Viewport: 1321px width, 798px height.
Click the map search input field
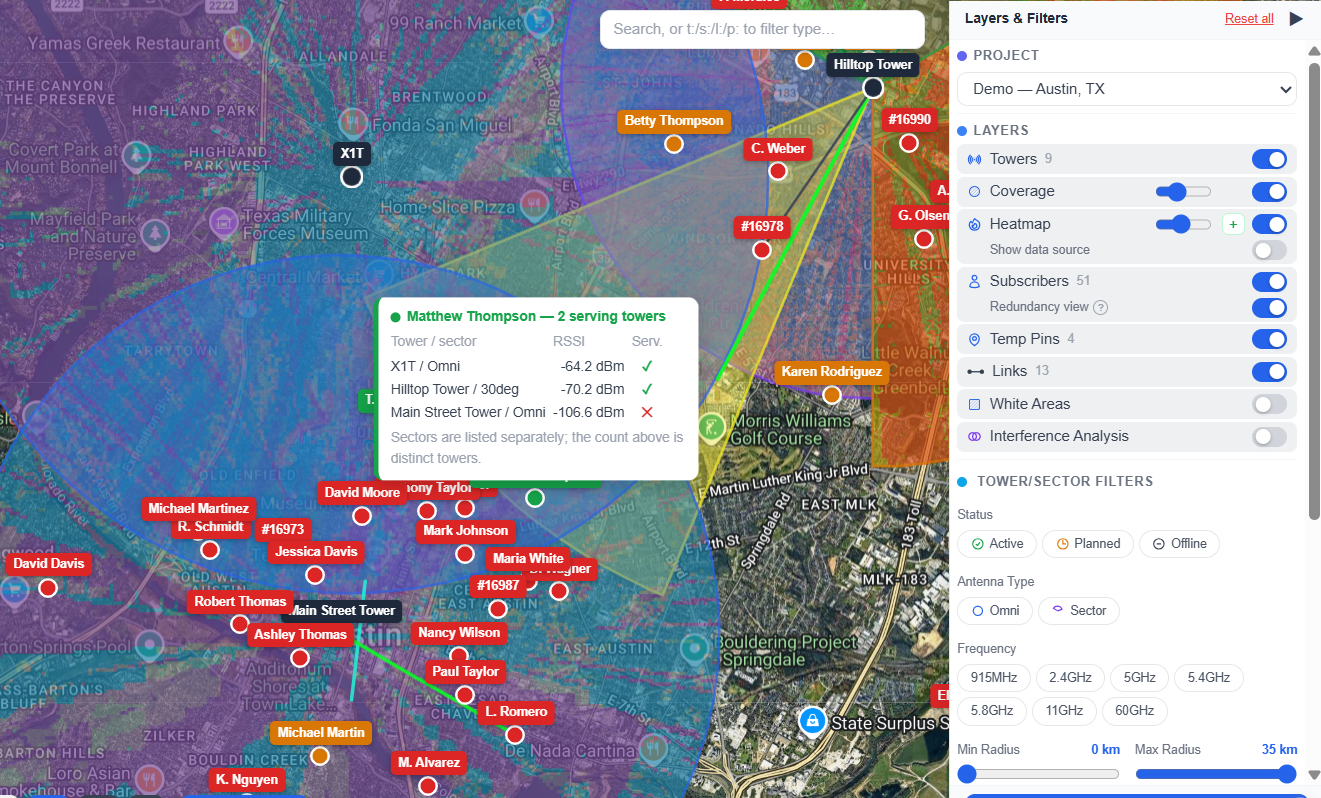coord(762,29)
